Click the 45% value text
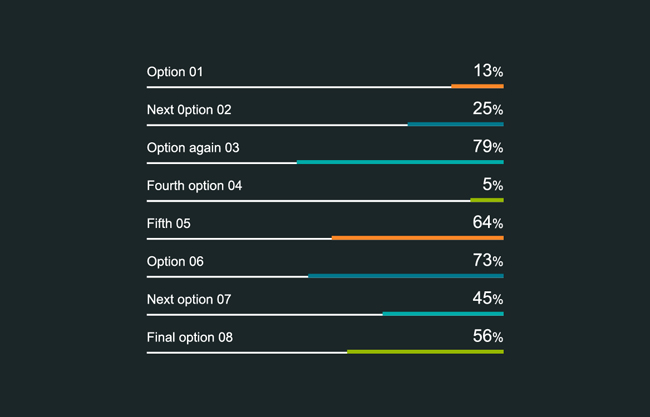This screenshot has width=650, height=417. pos(488,298)
